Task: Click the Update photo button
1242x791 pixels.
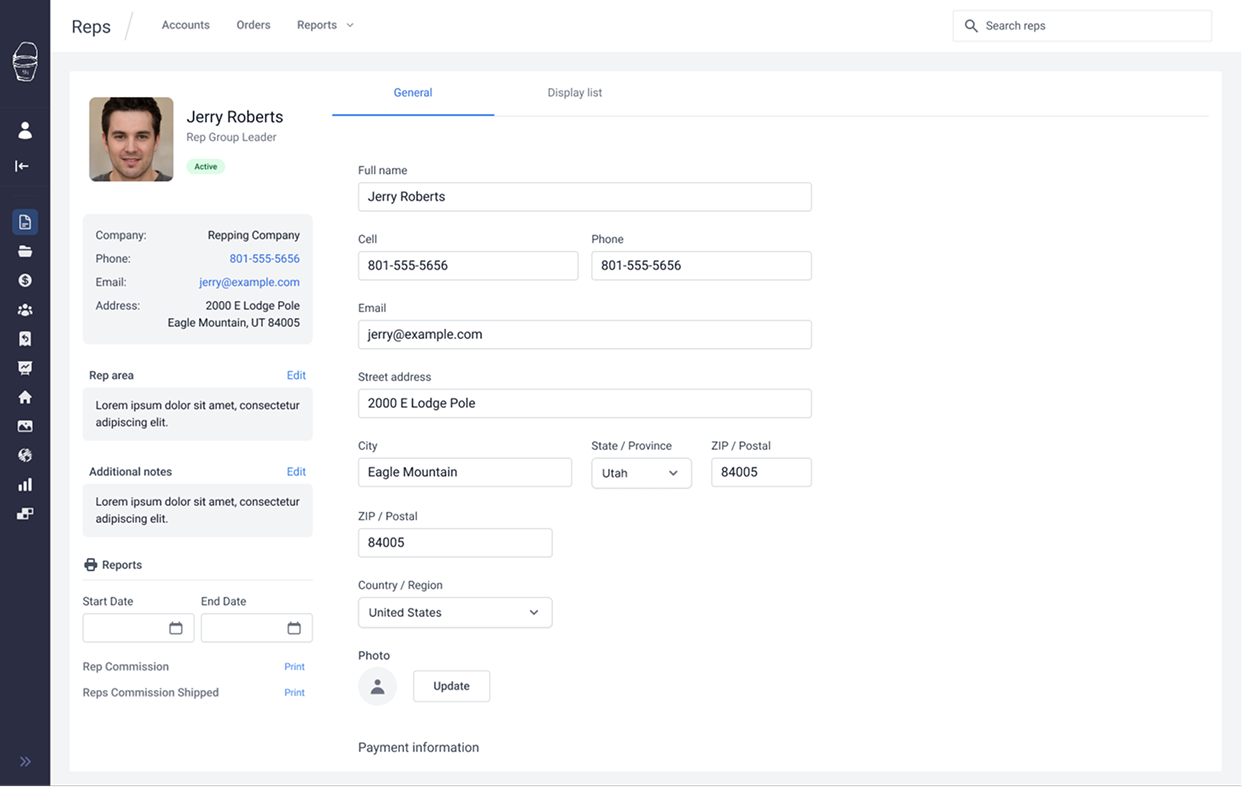Action: click(x=452, y=686)
